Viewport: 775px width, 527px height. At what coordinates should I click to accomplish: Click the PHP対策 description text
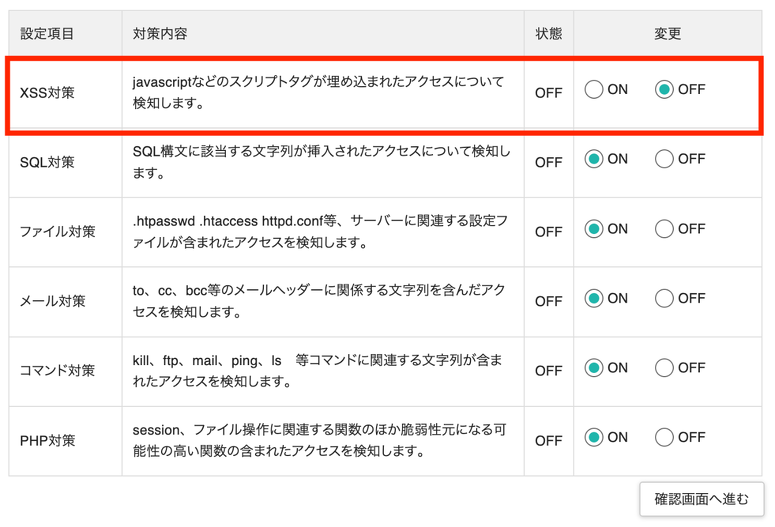click(320, 440)
